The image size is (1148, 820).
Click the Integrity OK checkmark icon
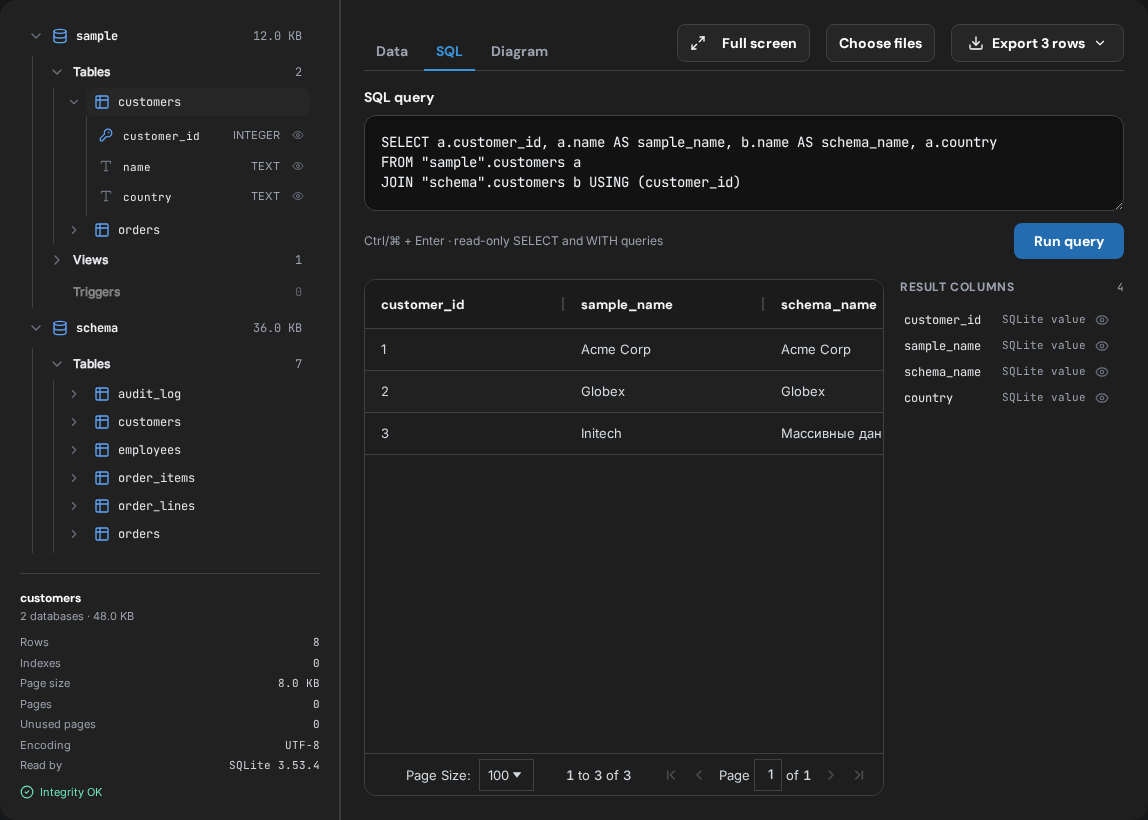point(27,792)
